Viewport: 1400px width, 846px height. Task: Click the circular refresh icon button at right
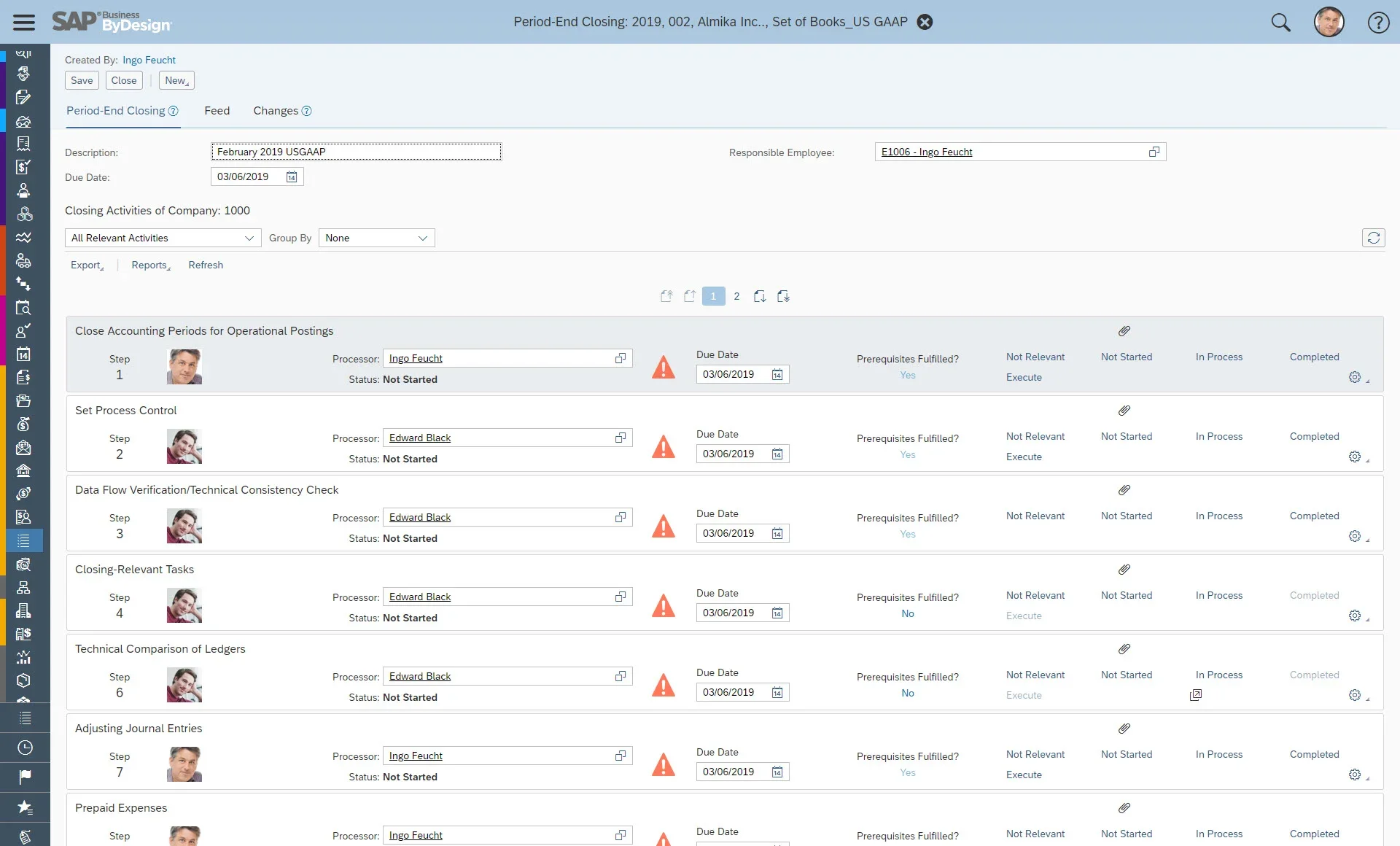tap(1373, 238)
